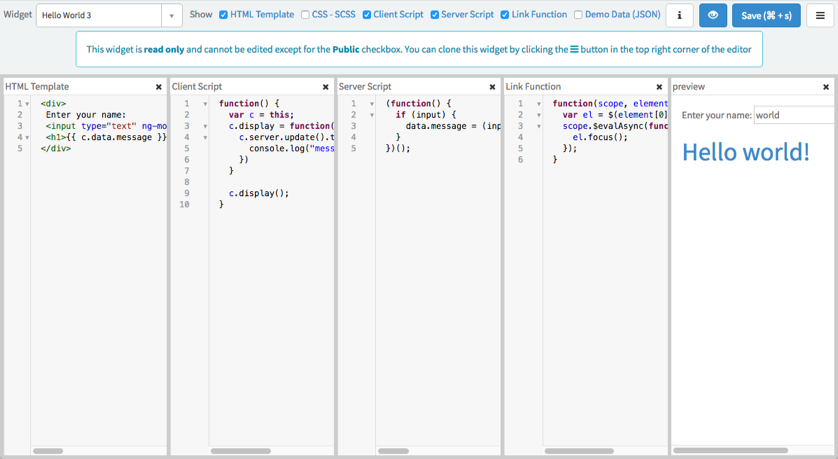Toggle preview with the eye button
This screenshot has height=459, width=838.
tap(713, 15)
